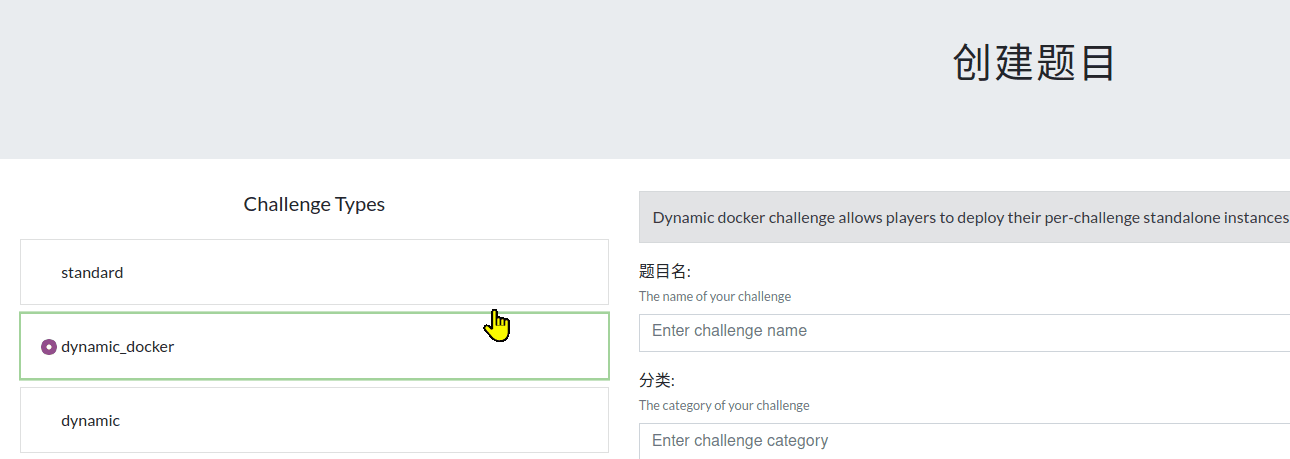Click the purple radio dot beside dynamic_docker
This screenshot has width=1290, height=459.
point(48,347)
